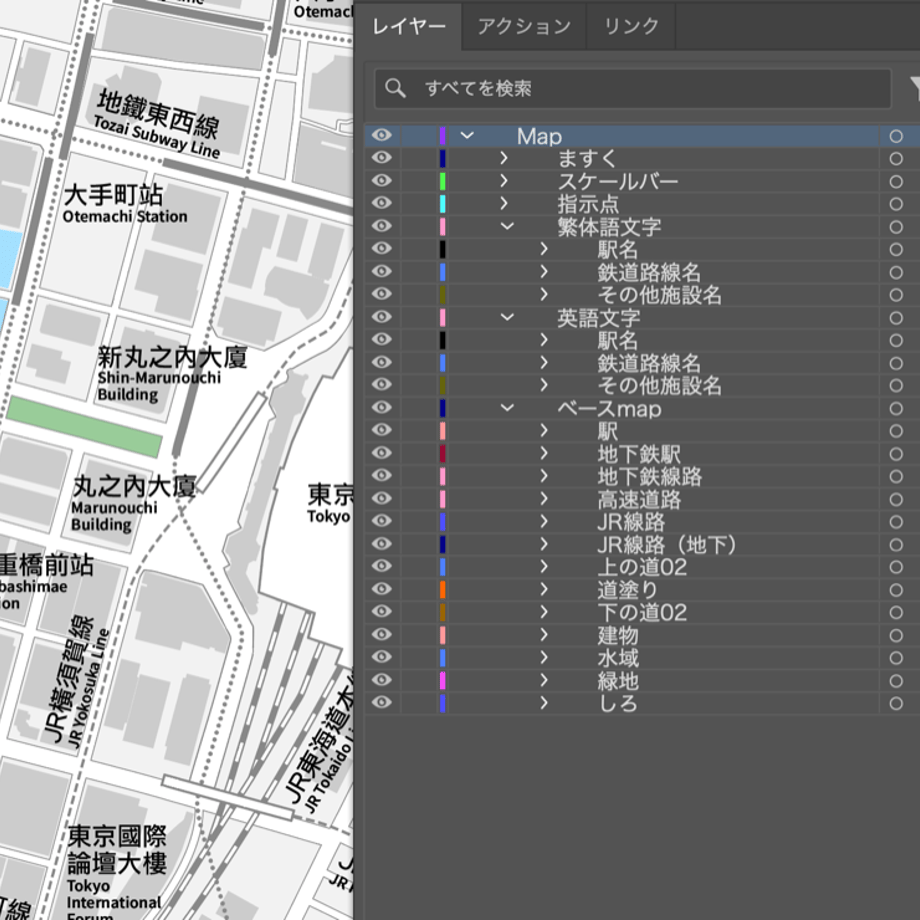Click target circle for 高速道路 layer
Viewport: 920px width, 920px height.
(896, 499)
